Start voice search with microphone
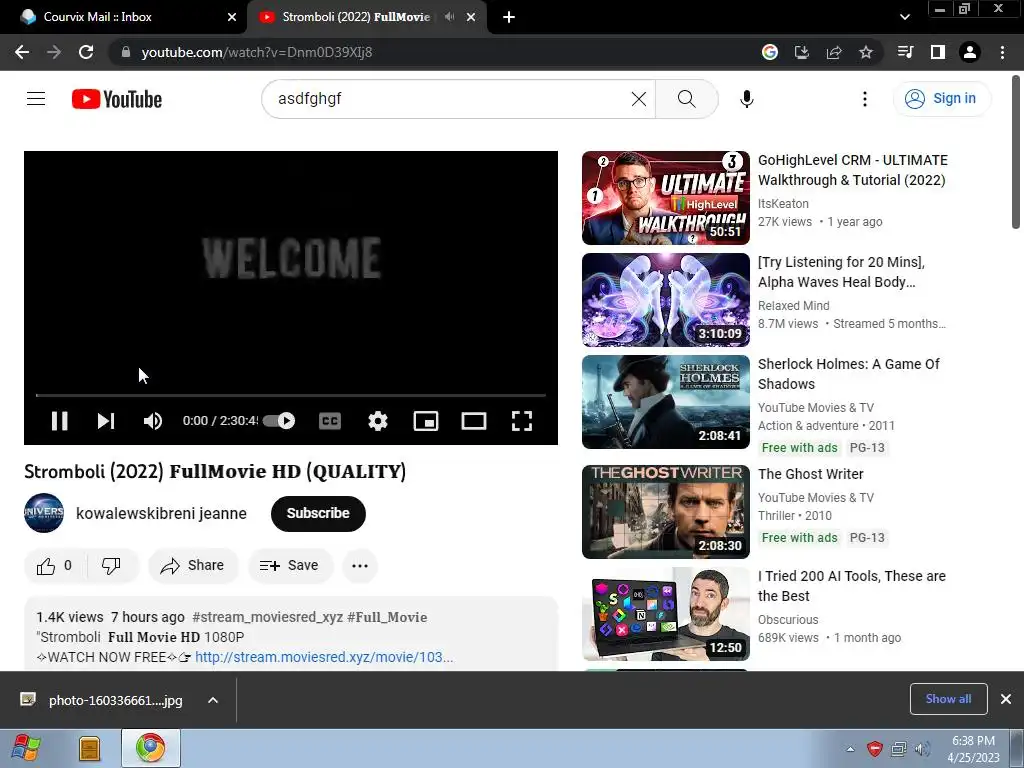The height and width of the screenshot is (768, 1024). (x=746, y=99)
